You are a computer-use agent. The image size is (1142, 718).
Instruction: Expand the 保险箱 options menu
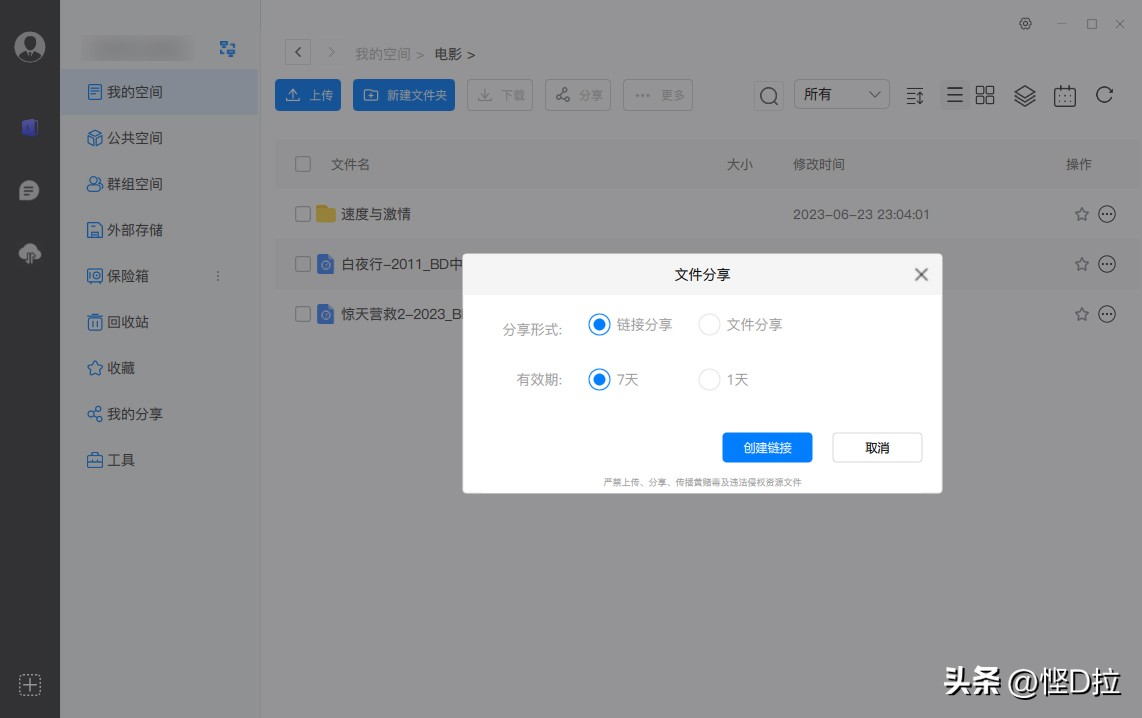click(x=217, y=276)
